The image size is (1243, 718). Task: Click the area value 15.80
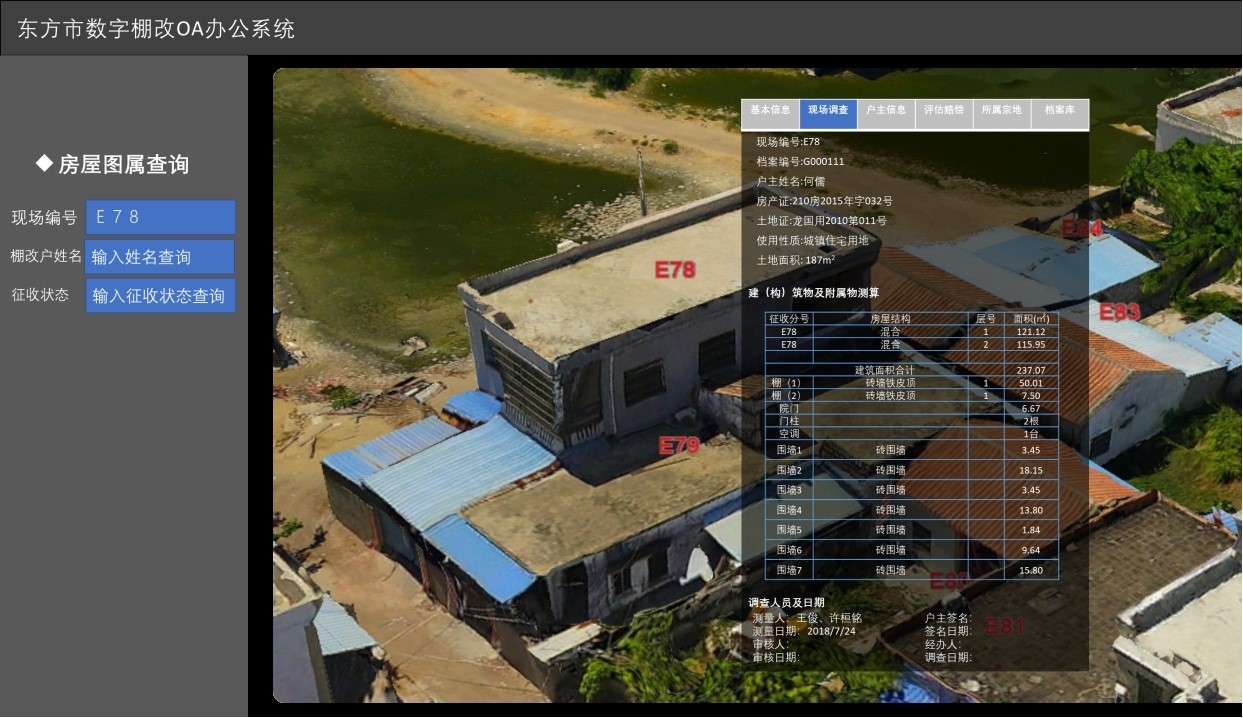(x=1031, y=570)
